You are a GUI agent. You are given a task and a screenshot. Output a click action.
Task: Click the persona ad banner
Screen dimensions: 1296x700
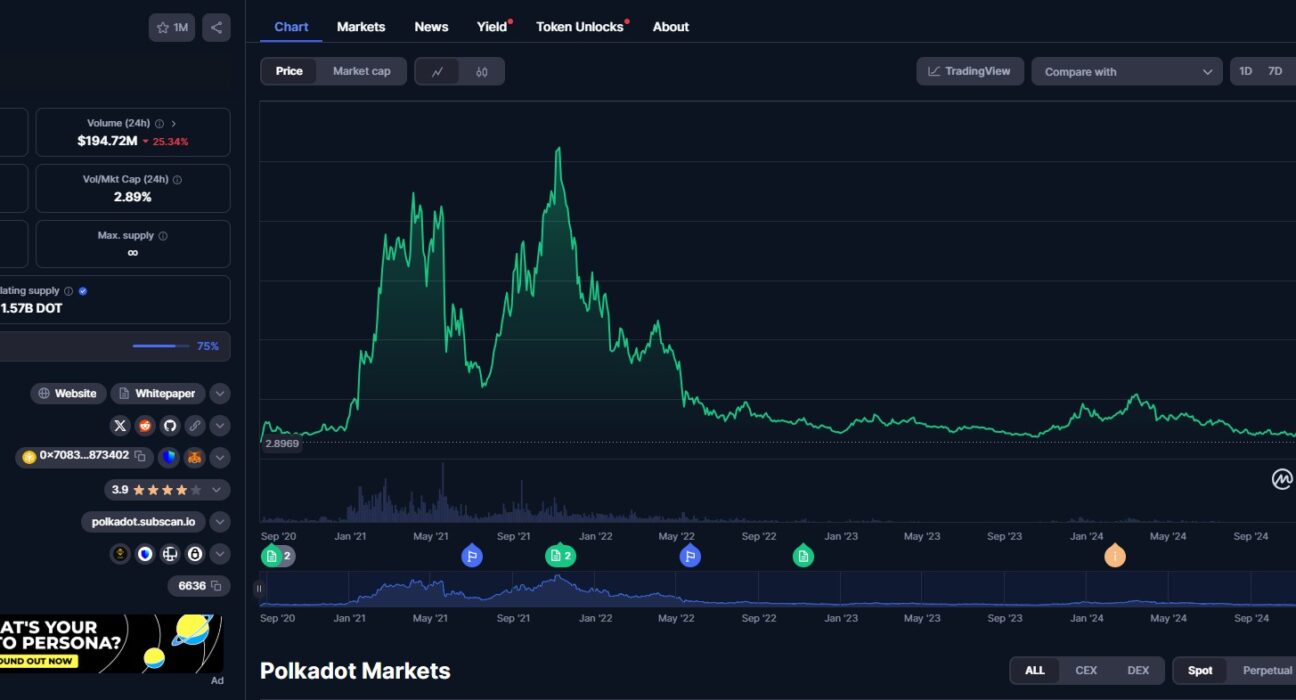(111, 643)
